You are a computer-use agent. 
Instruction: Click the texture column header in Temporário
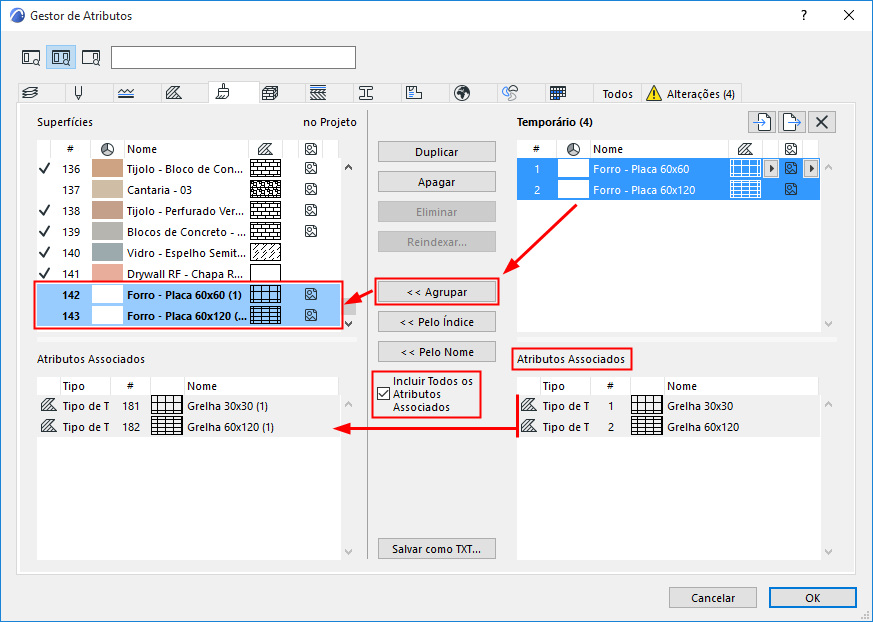click(x=791, y=149)
